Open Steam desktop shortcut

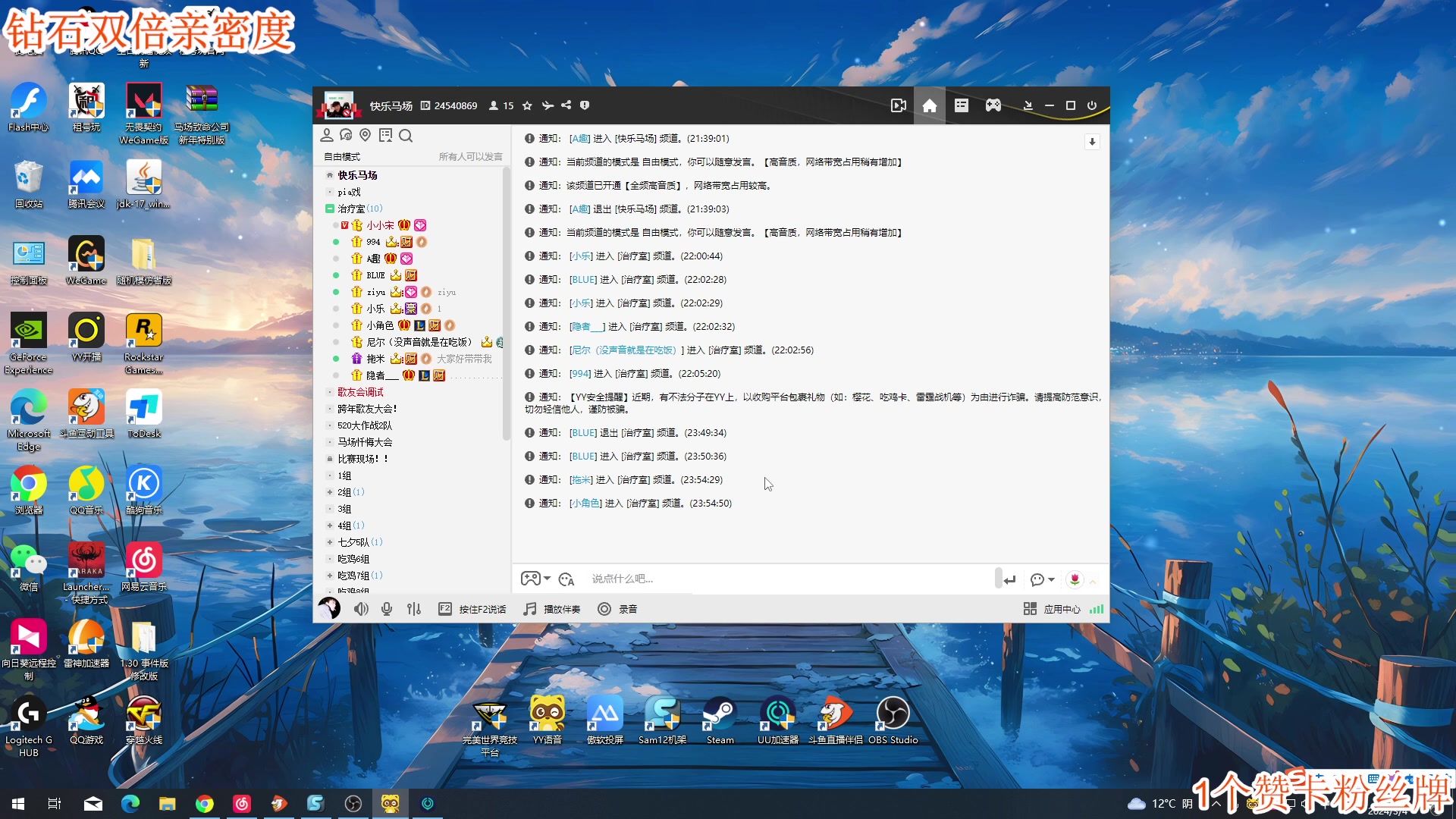pos(720,720)
